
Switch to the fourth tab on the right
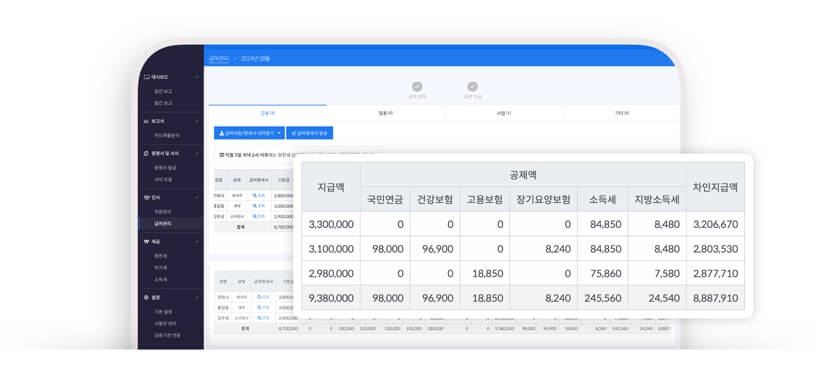tap(622, 113)
